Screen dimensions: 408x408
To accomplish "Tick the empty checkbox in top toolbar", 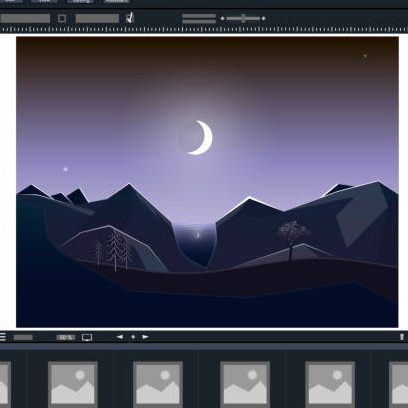I will click(62, 18).
